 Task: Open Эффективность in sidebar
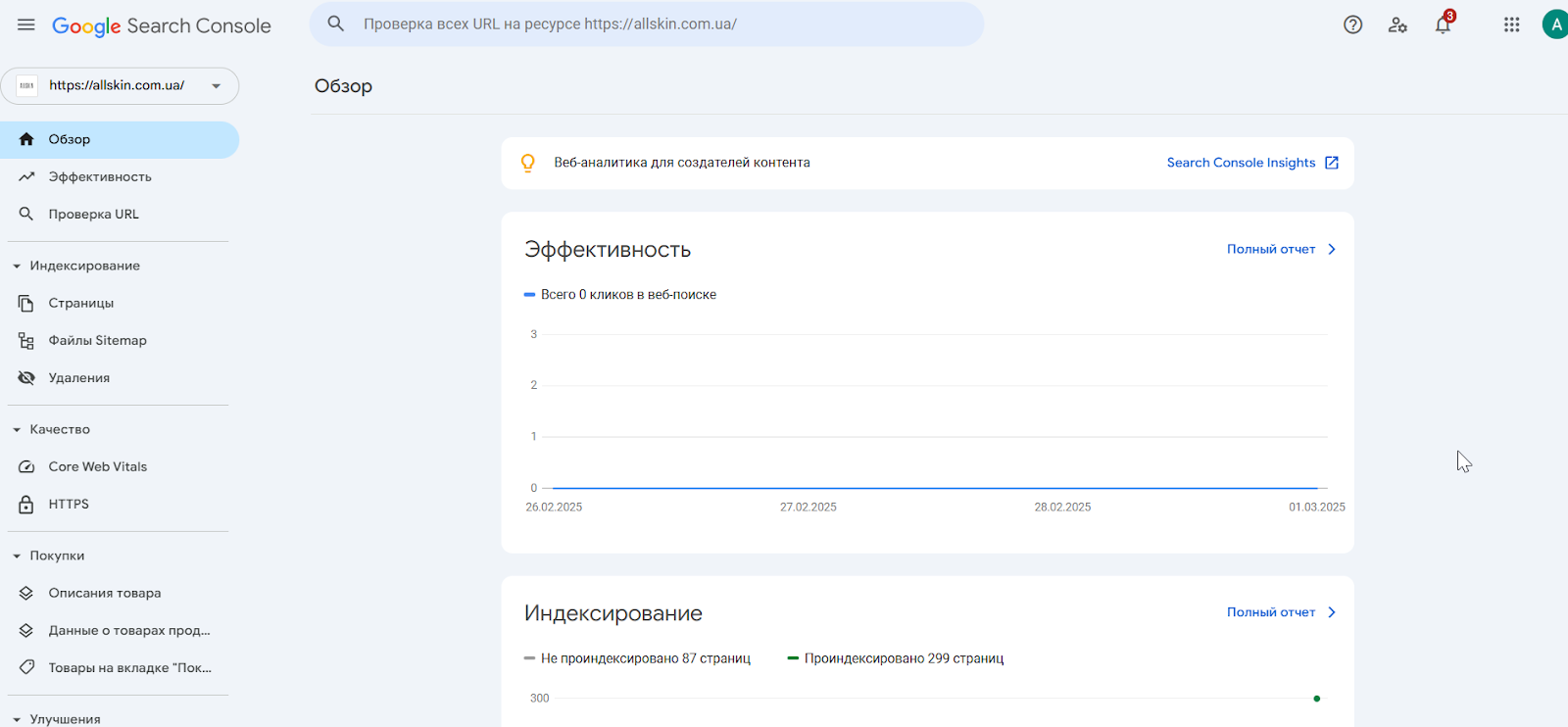[x=120, y=176]
